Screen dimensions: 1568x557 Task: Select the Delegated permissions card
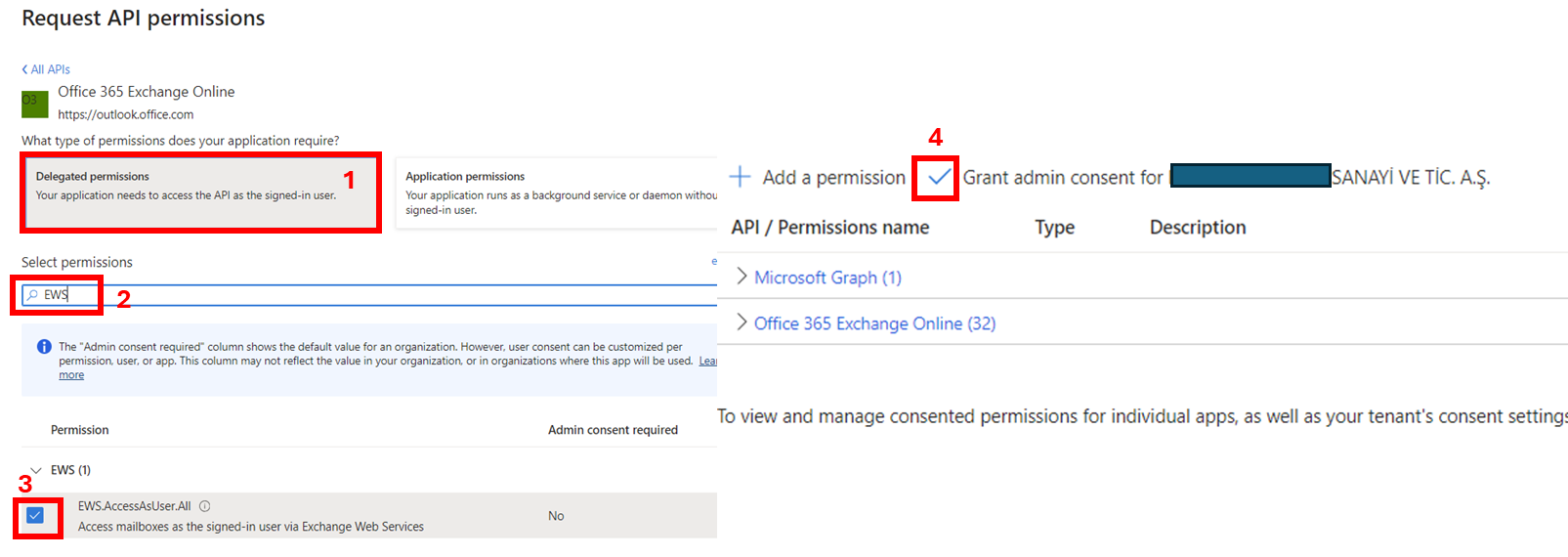[200, 193]
